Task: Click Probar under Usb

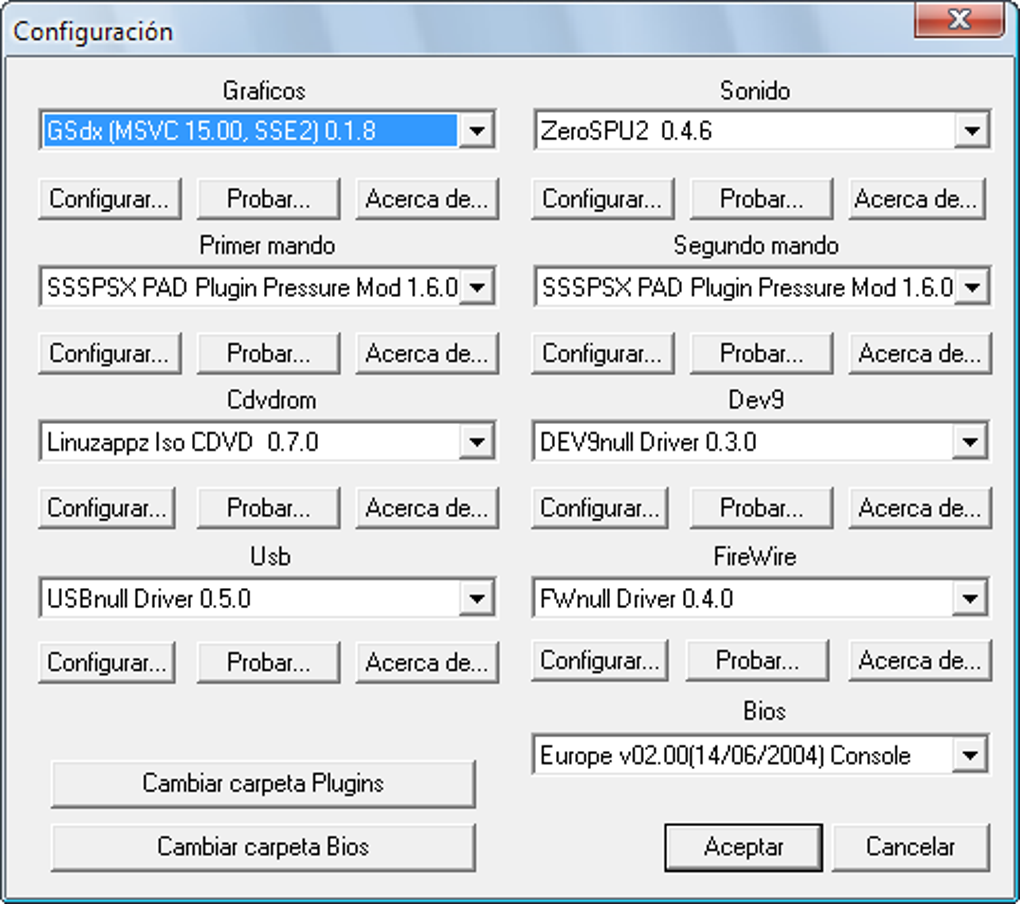Action: pyautogui.click(x=268, y=663)
